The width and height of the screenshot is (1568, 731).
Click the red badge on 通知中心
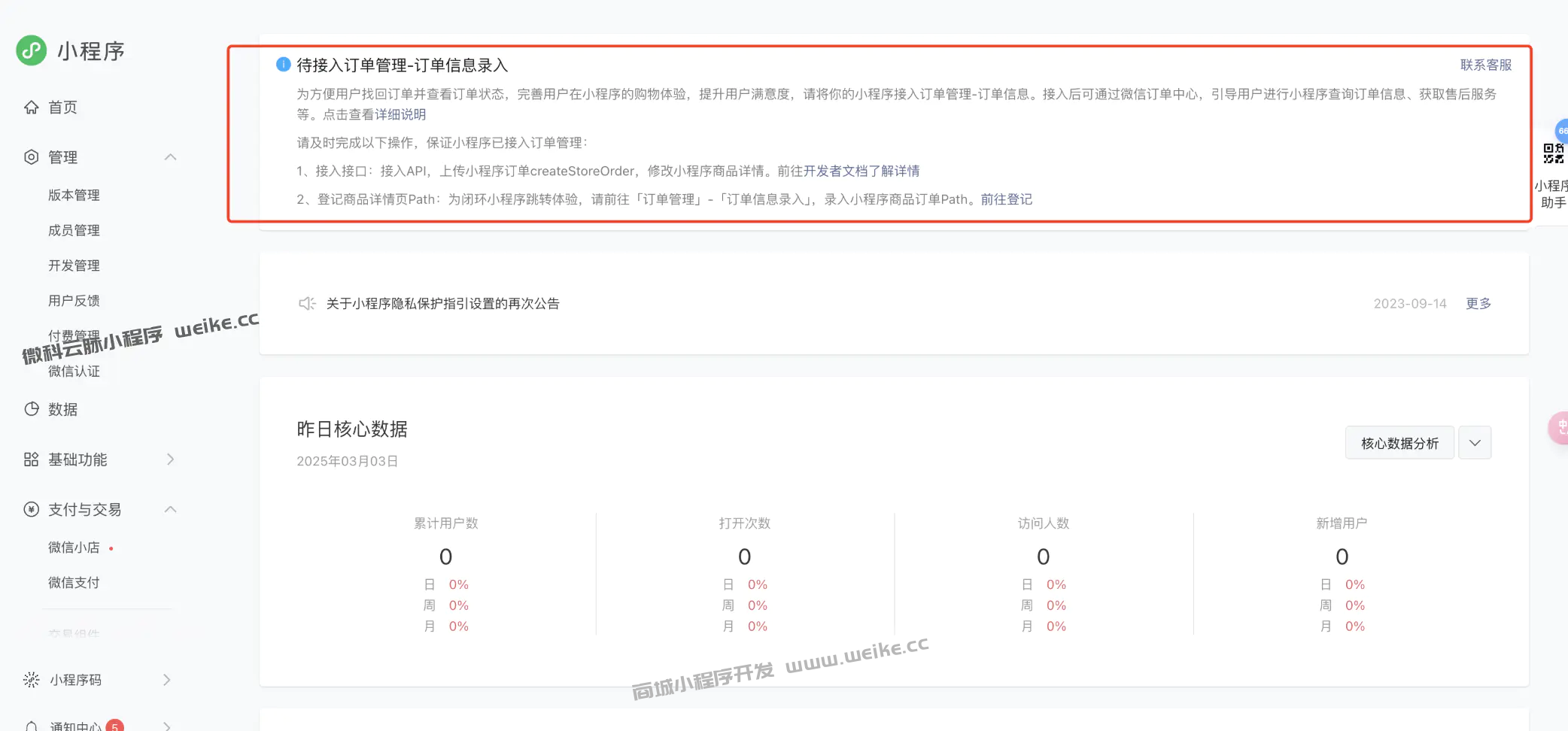click(114, 726)
